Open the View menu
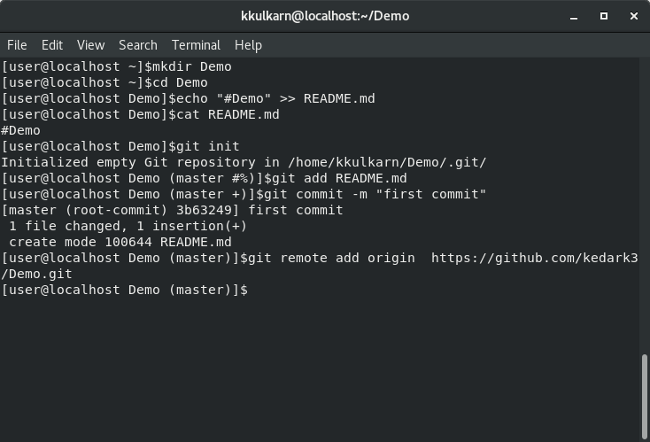650x442 pixels. [91, 45]
